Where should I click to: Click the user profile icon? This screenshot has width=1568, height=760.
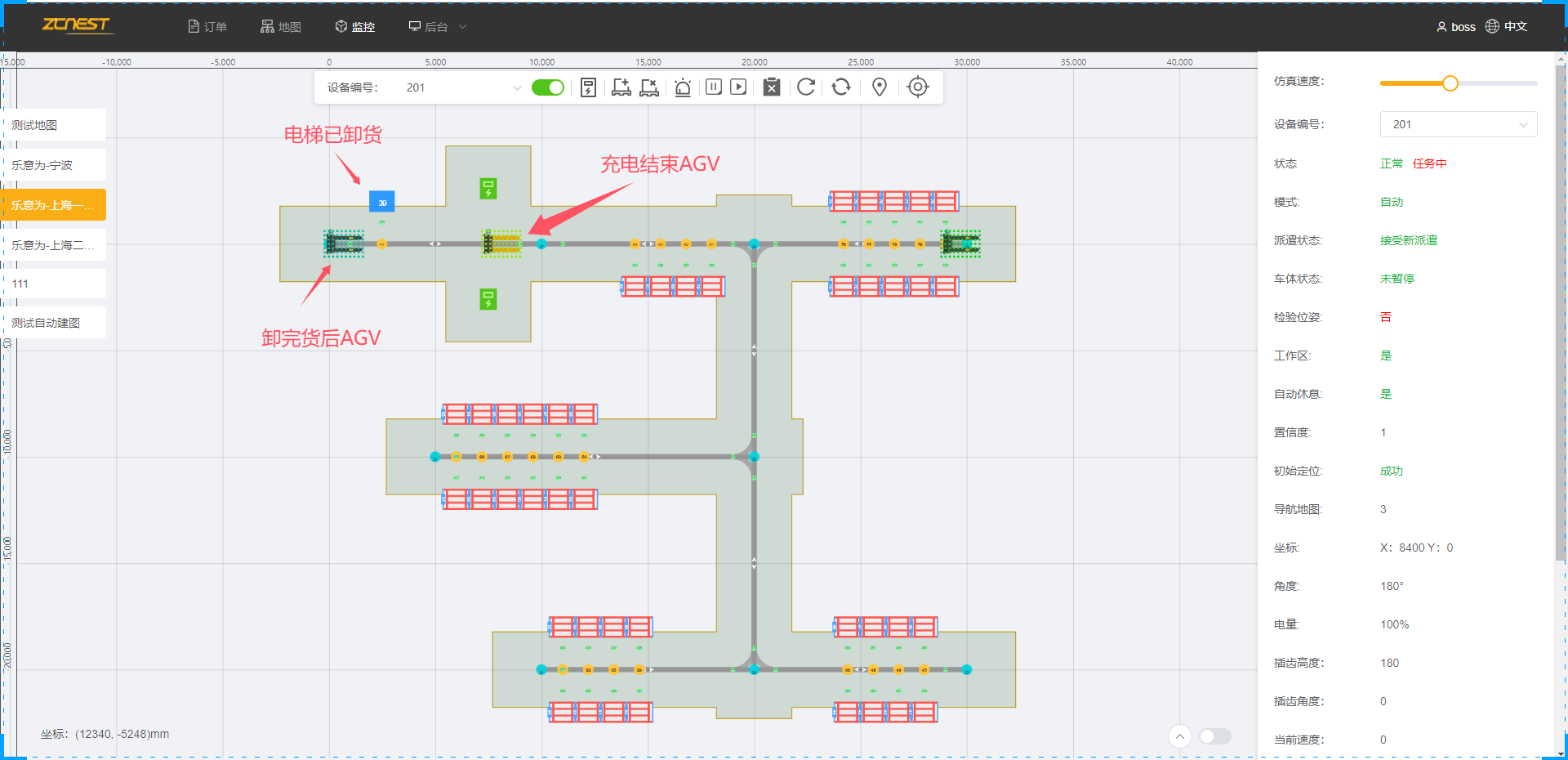click(x=1441, y=27)
